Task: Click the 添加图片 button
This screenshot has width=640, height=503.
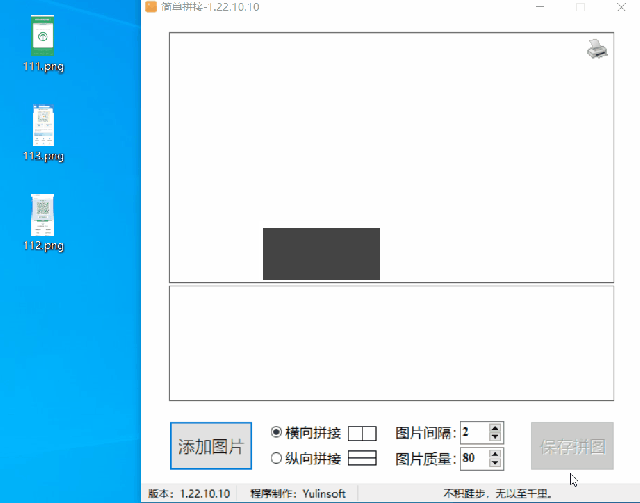Action: click(x=211, y=446)
